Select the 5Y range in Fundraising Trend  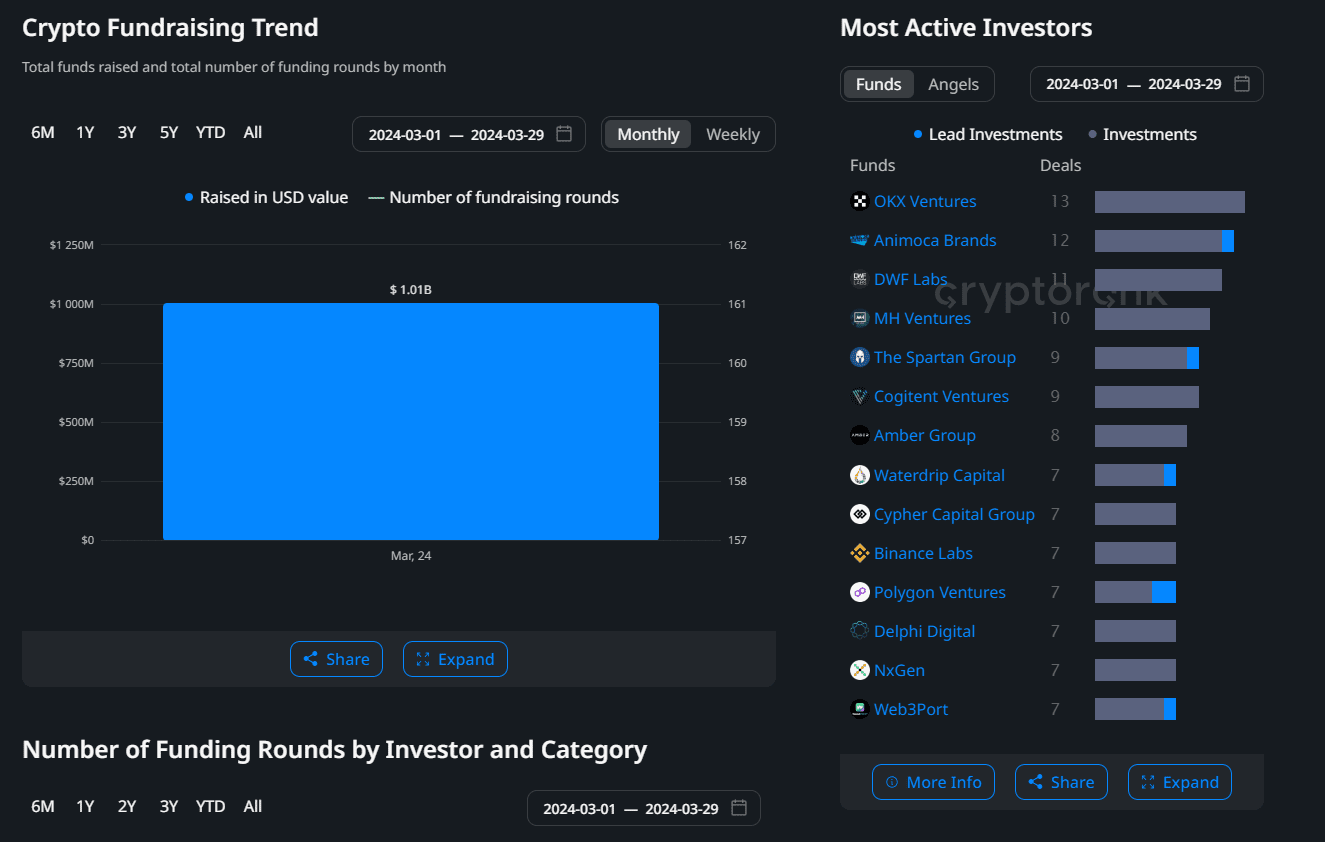click(169, 132)
